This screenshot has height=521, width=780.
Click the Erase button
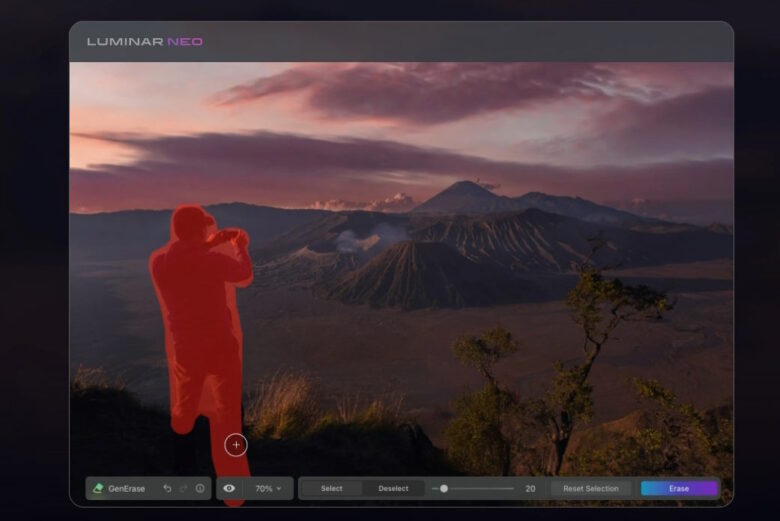[x=679, y=489]
